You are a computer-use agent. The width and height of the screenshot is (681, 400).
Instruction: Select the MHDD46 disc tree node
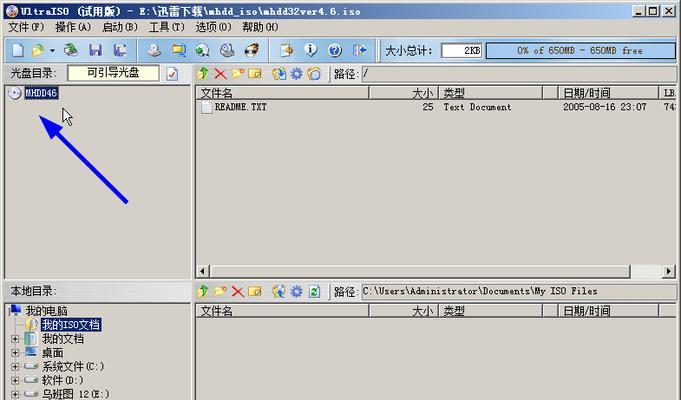pyautogui.click(x=41, y=93)
